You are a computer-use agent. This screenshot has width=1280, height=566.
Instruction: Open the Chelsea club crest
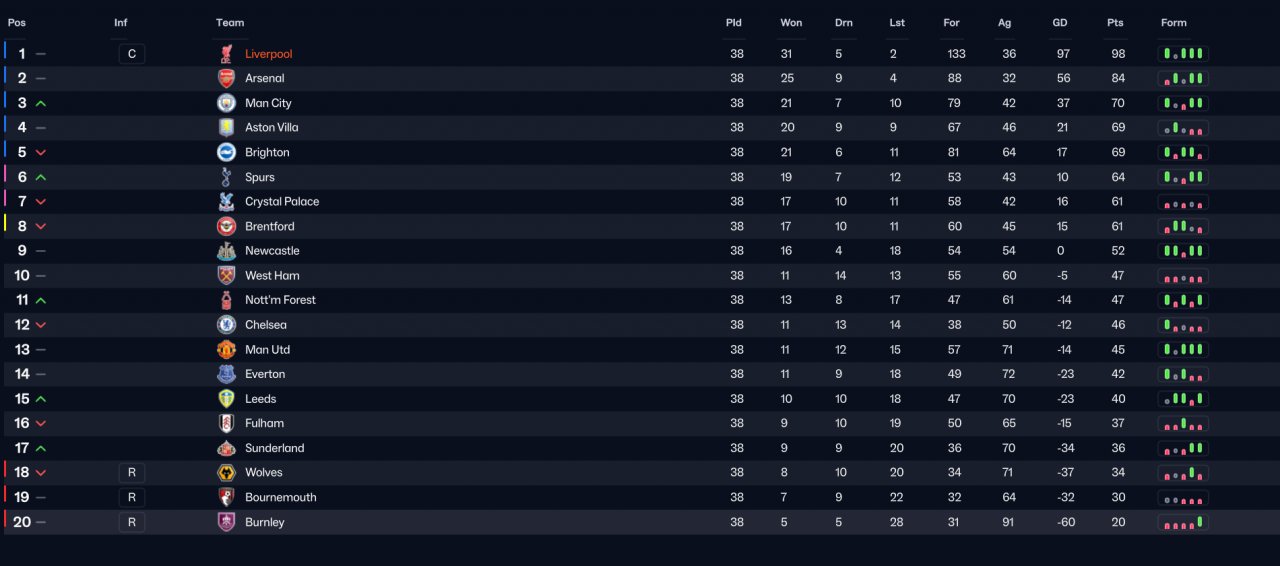(226, 325)
